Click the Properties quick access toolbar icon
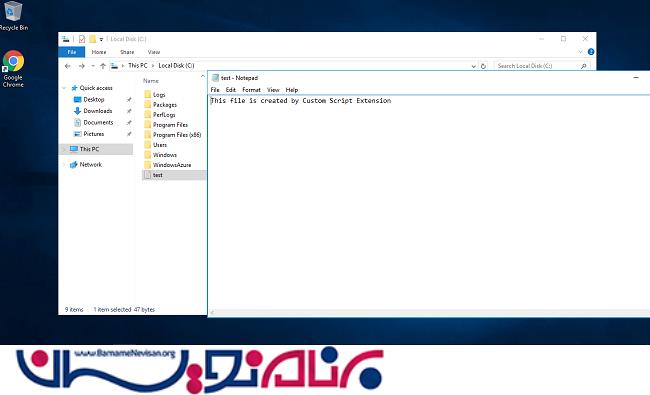Image resolution: width=650 pixels, height=395 pixels. click(82, 39)
